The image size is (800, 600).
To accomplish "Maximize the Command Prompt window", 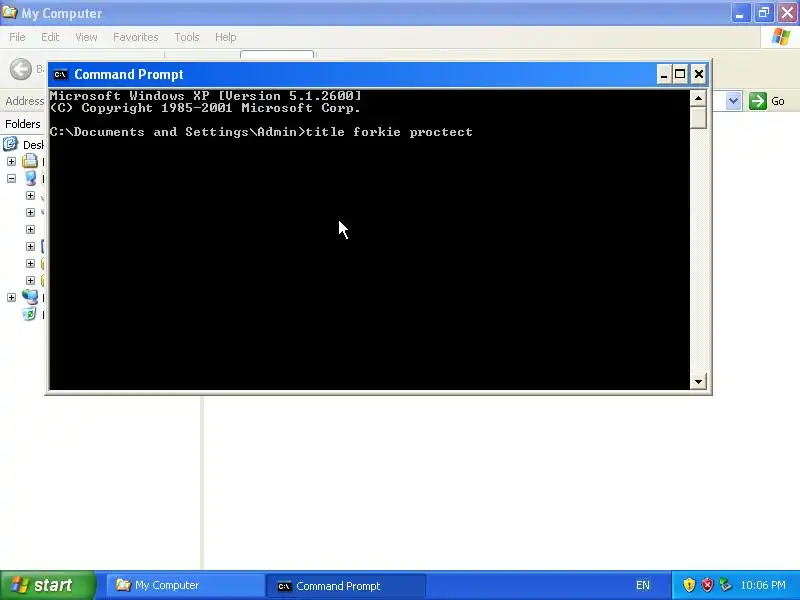I will point(680,74).
